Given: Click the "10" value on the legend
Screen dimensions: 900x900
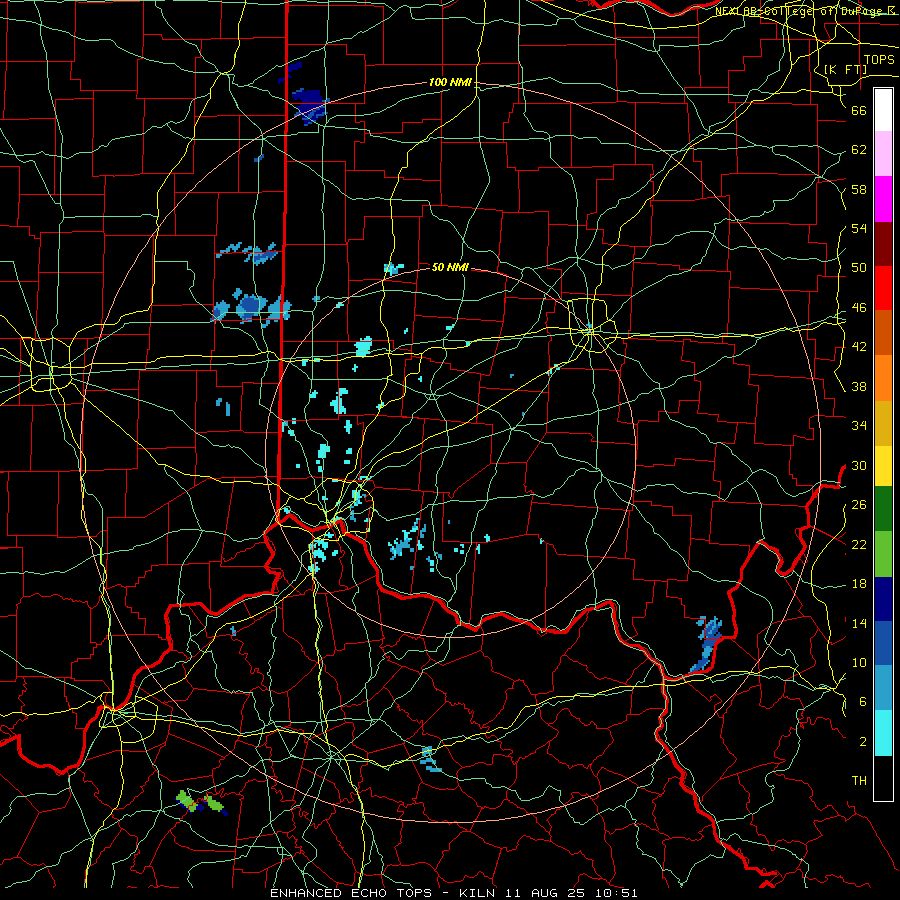Looking at the screenshot, I should [x=859, y=662].
